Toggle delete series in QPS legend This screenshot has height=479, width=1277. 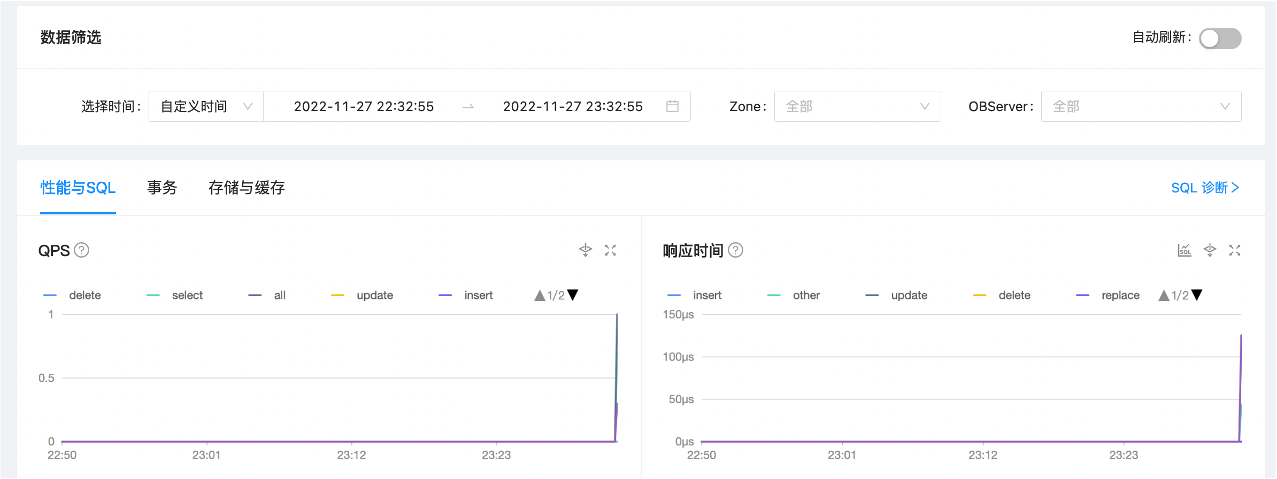pos(72,295)
